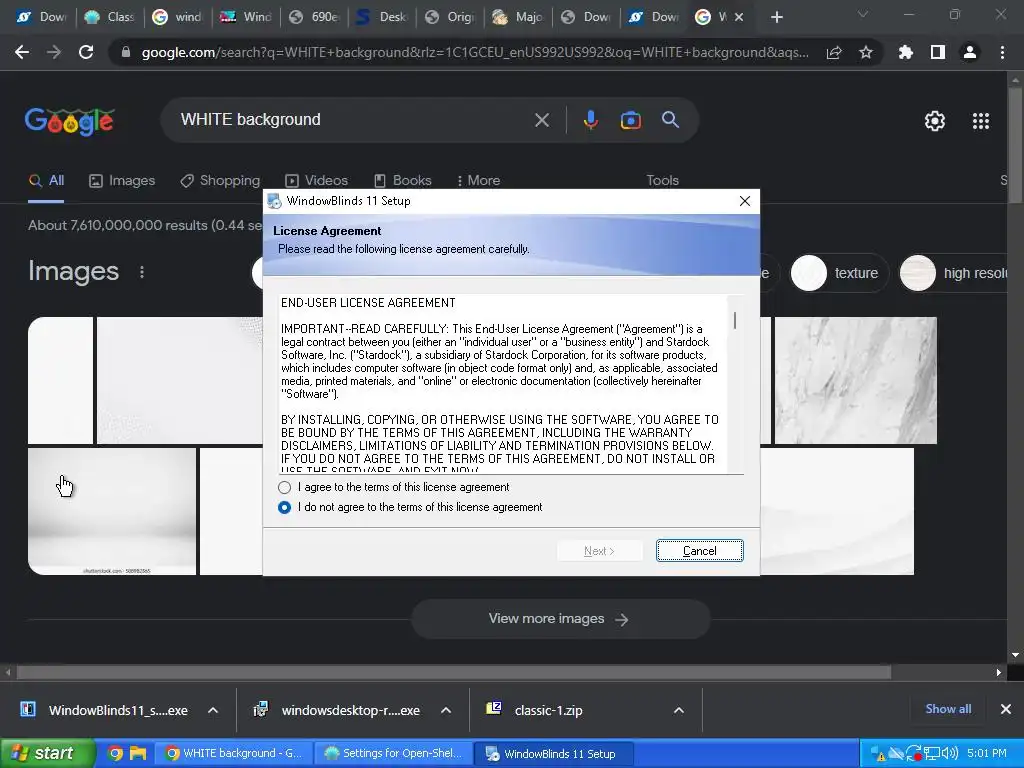
Task: Open a new Chrome tab
Action: 776,17
